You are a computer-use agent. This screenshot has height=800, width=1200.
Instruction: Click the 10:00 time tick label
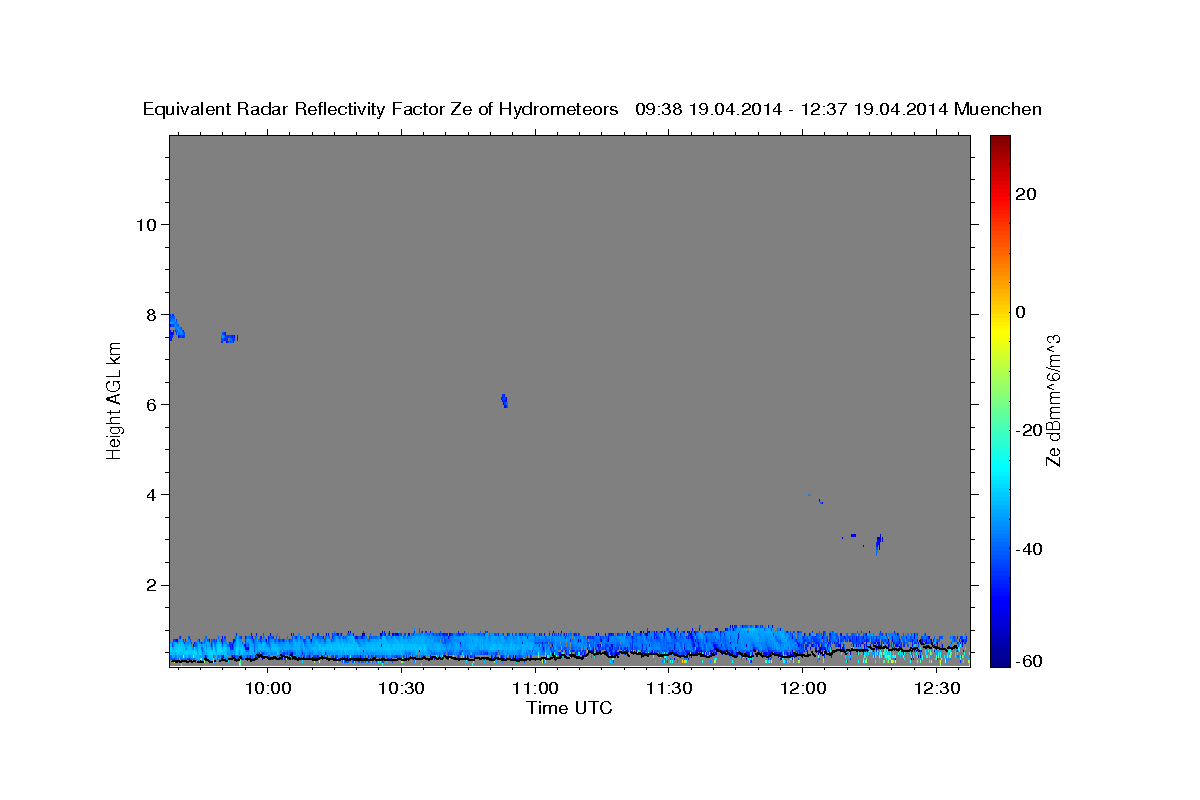click(268, 689)
